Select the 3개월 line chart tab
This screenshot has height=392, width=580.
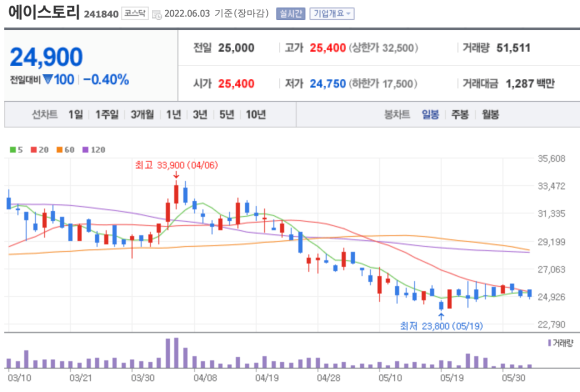(142, 115)
